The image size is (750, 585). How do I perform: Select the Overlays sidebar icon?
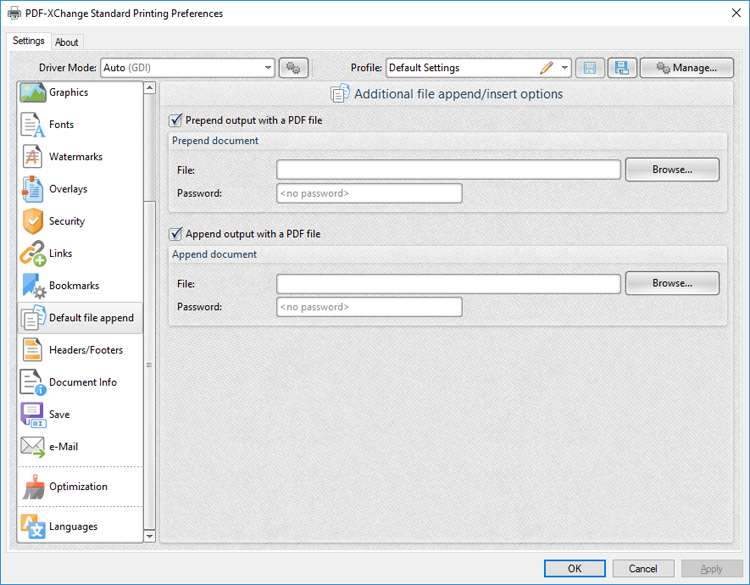point(33,189)
